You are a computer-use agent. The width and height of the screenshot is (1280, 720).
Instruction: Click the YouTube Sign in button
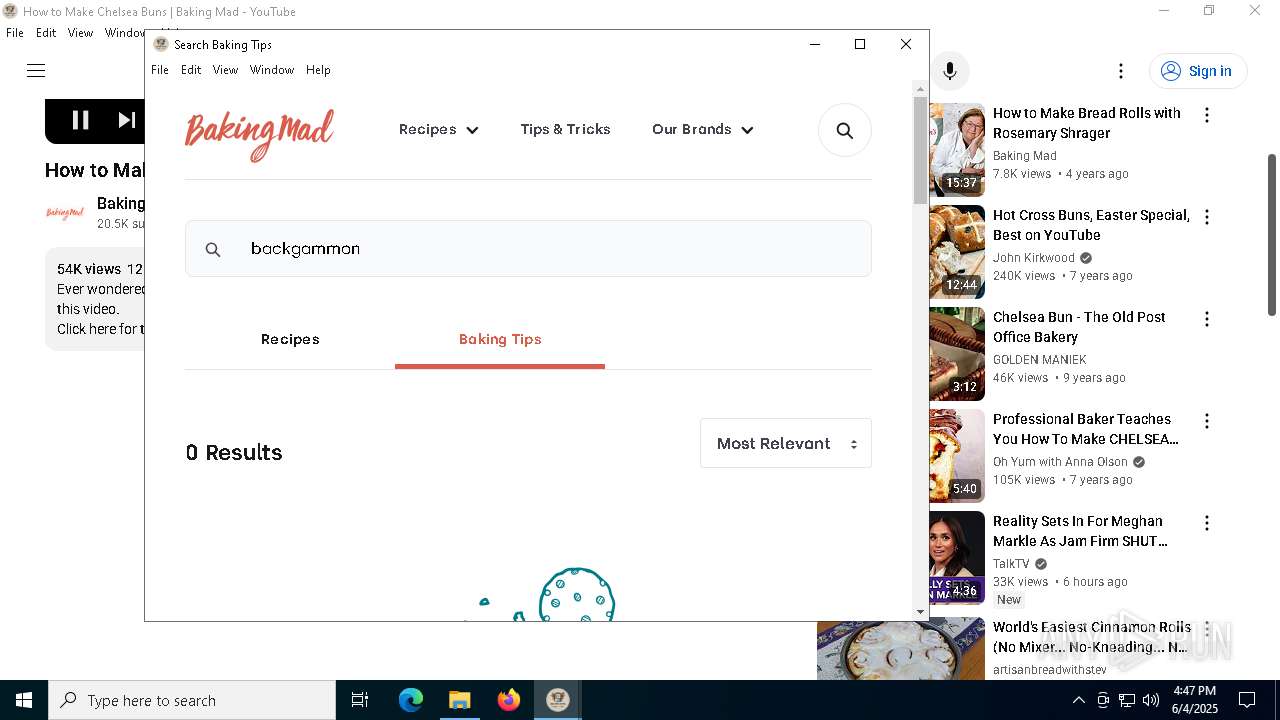[x=1198, y=71]
